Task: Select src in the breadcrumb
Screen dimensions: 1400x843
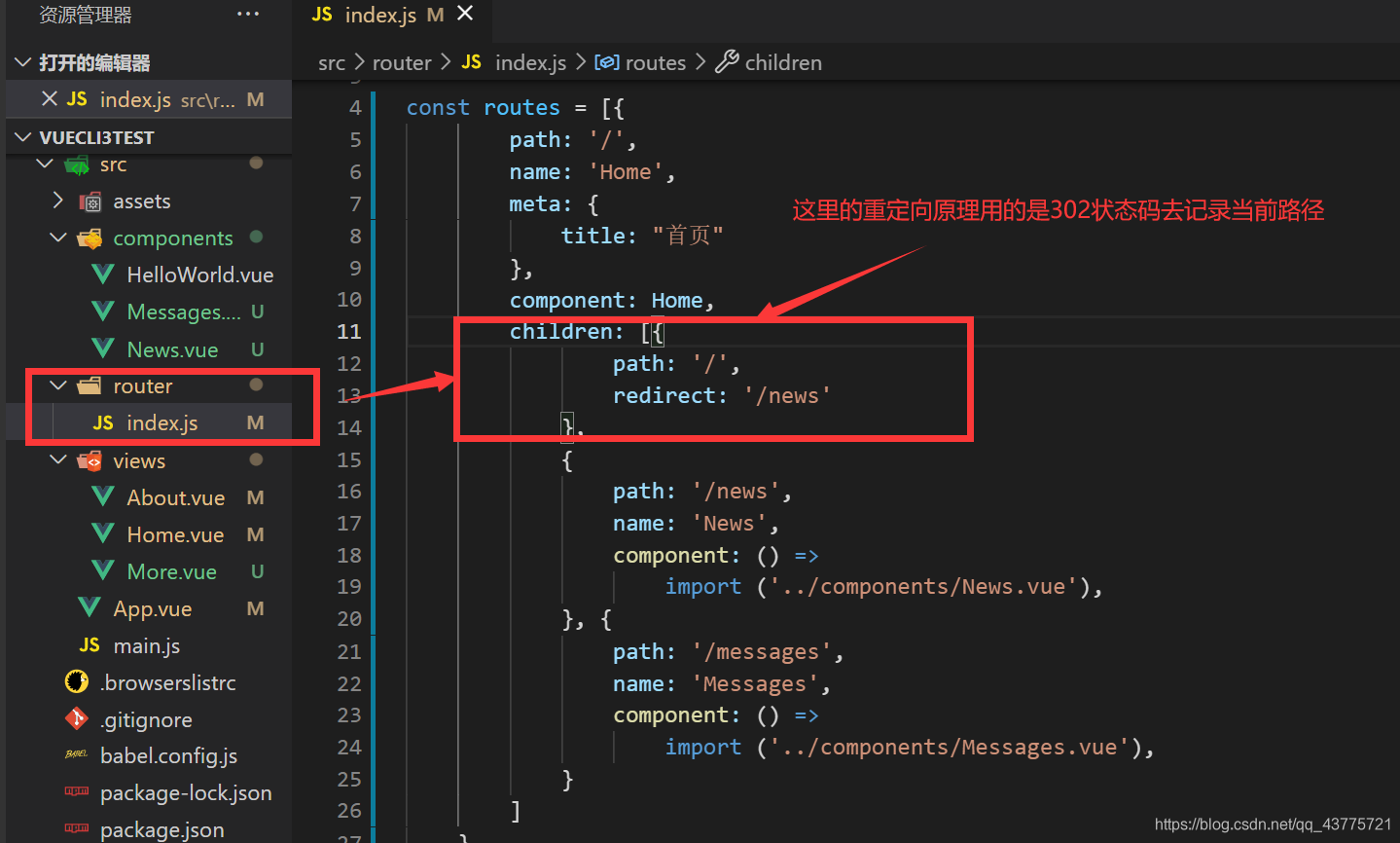Action: [x=332, y=63]
